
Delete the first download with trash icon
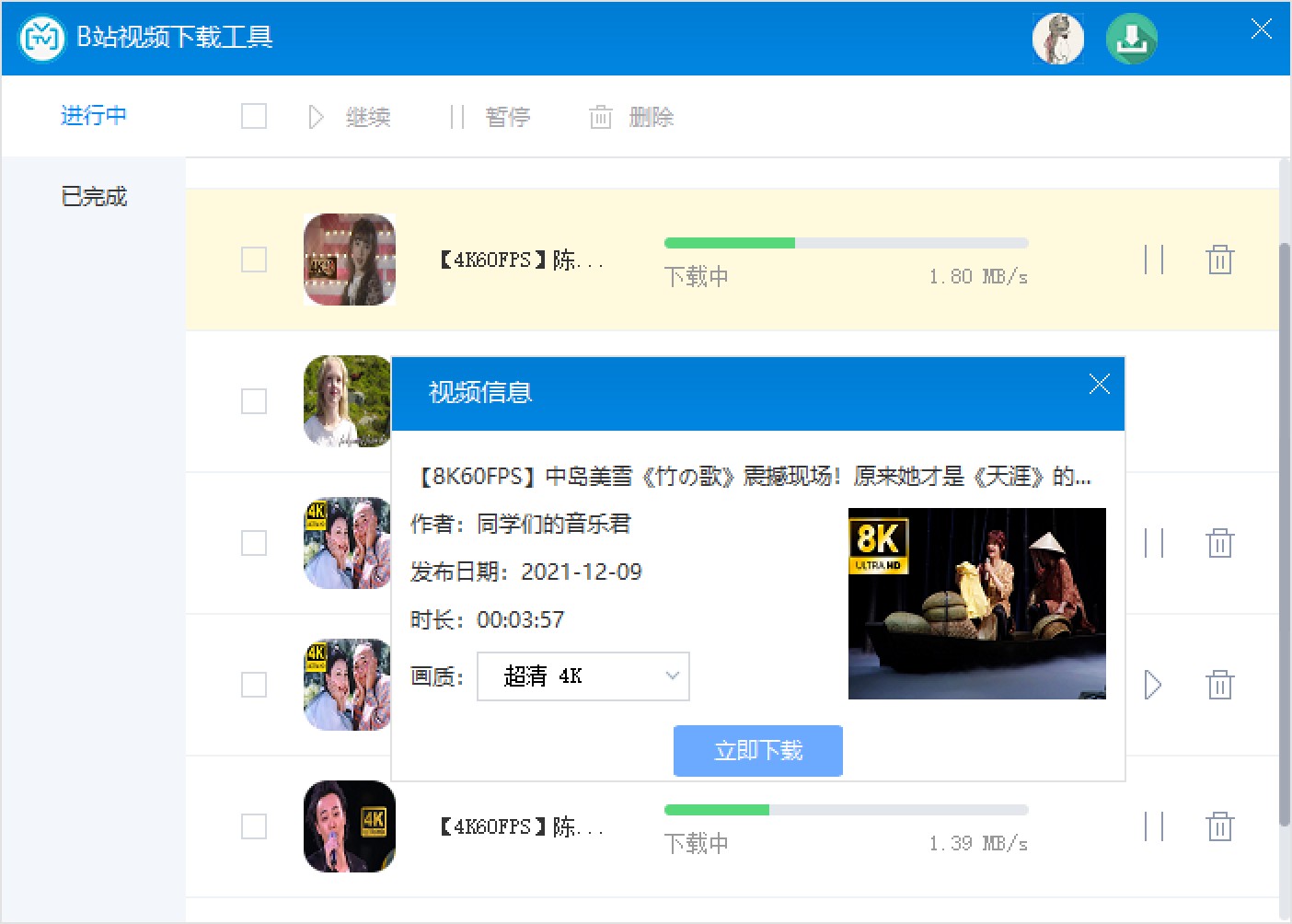(1220, 260)
